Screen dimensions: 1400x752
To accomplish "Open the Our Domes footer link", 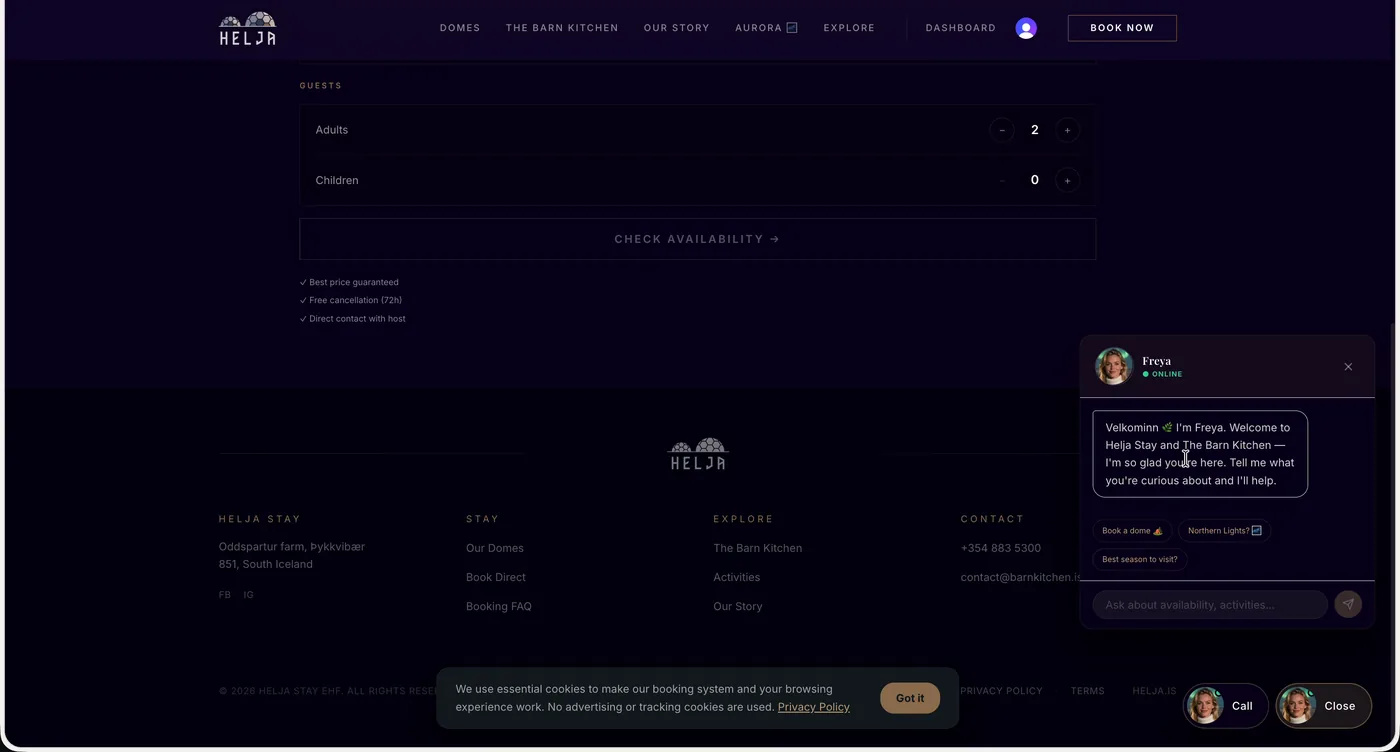I will [x=495, y=548].
